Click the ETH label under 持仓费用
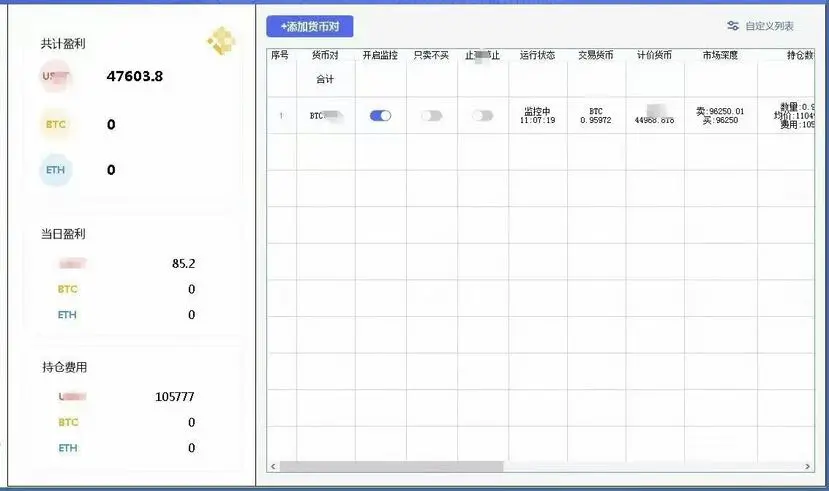Viewport: 829px width, 491px height. (x=68, y=448)
